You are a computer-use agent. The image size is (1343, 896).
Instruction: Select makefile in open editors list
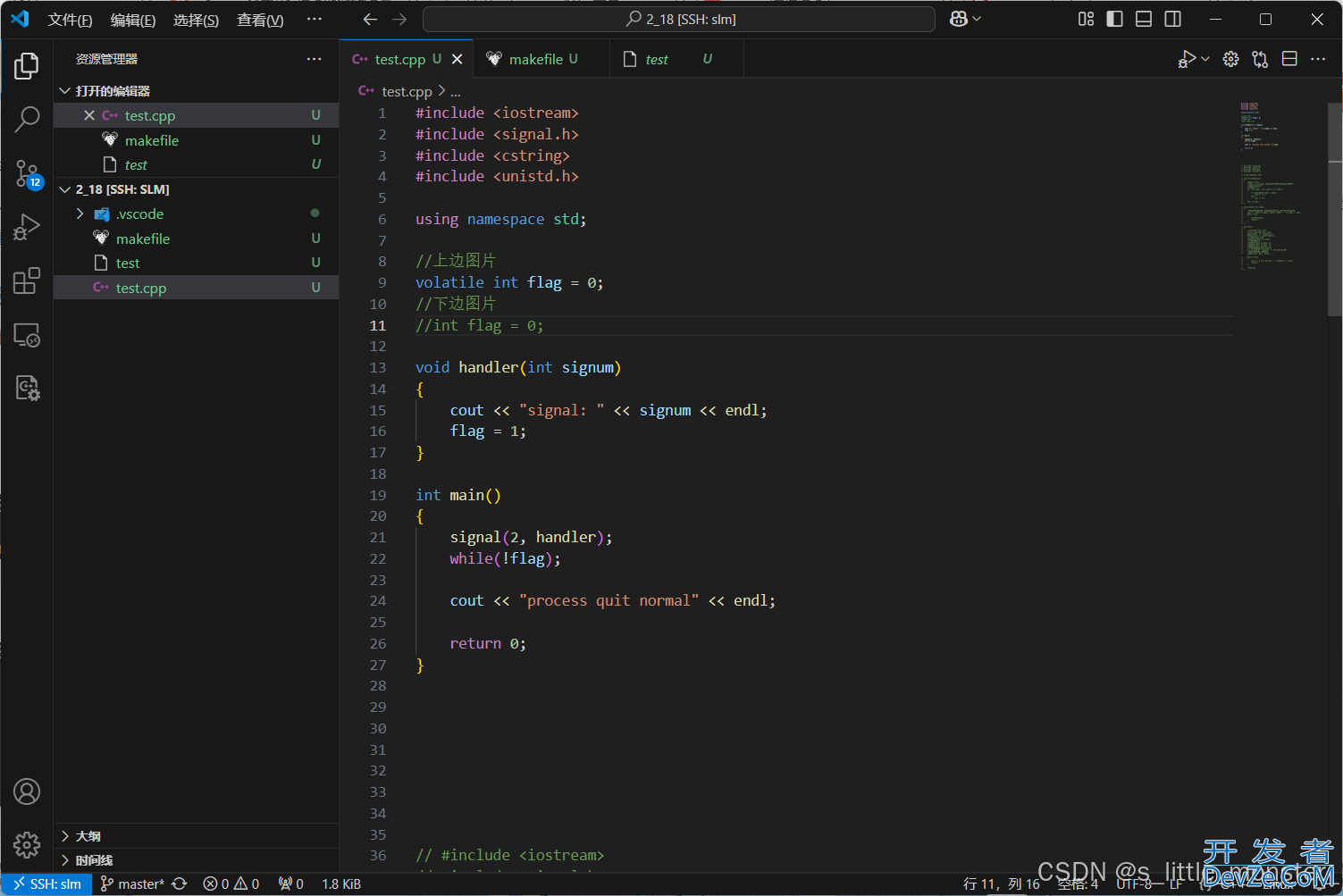pyautogui.click(x=196, y=140)
